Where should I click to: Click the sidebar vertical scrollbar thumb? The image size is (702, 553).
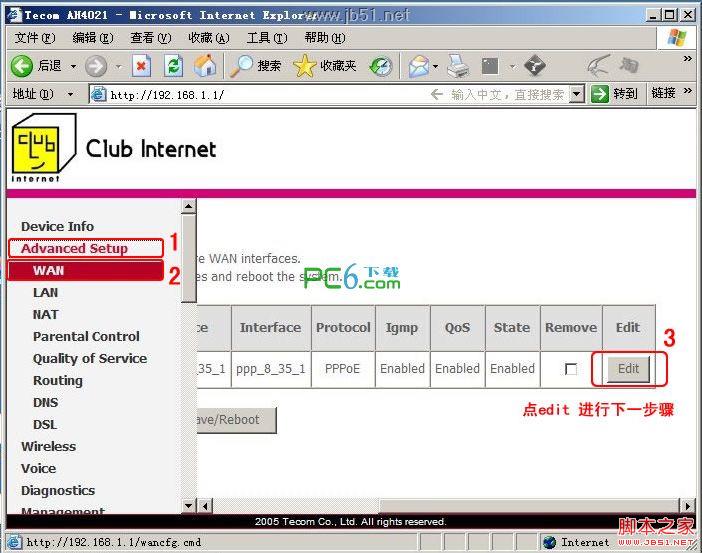pos(188,258)
